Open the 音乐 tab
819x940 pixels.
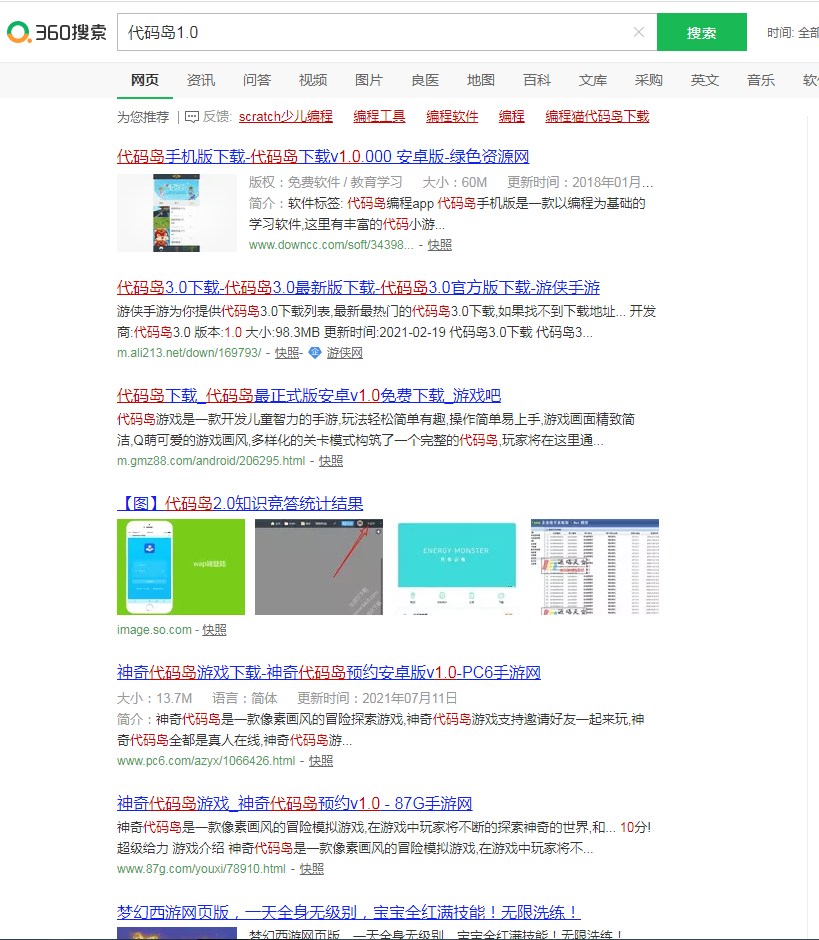pyautogui.click(x=761, y=80)
